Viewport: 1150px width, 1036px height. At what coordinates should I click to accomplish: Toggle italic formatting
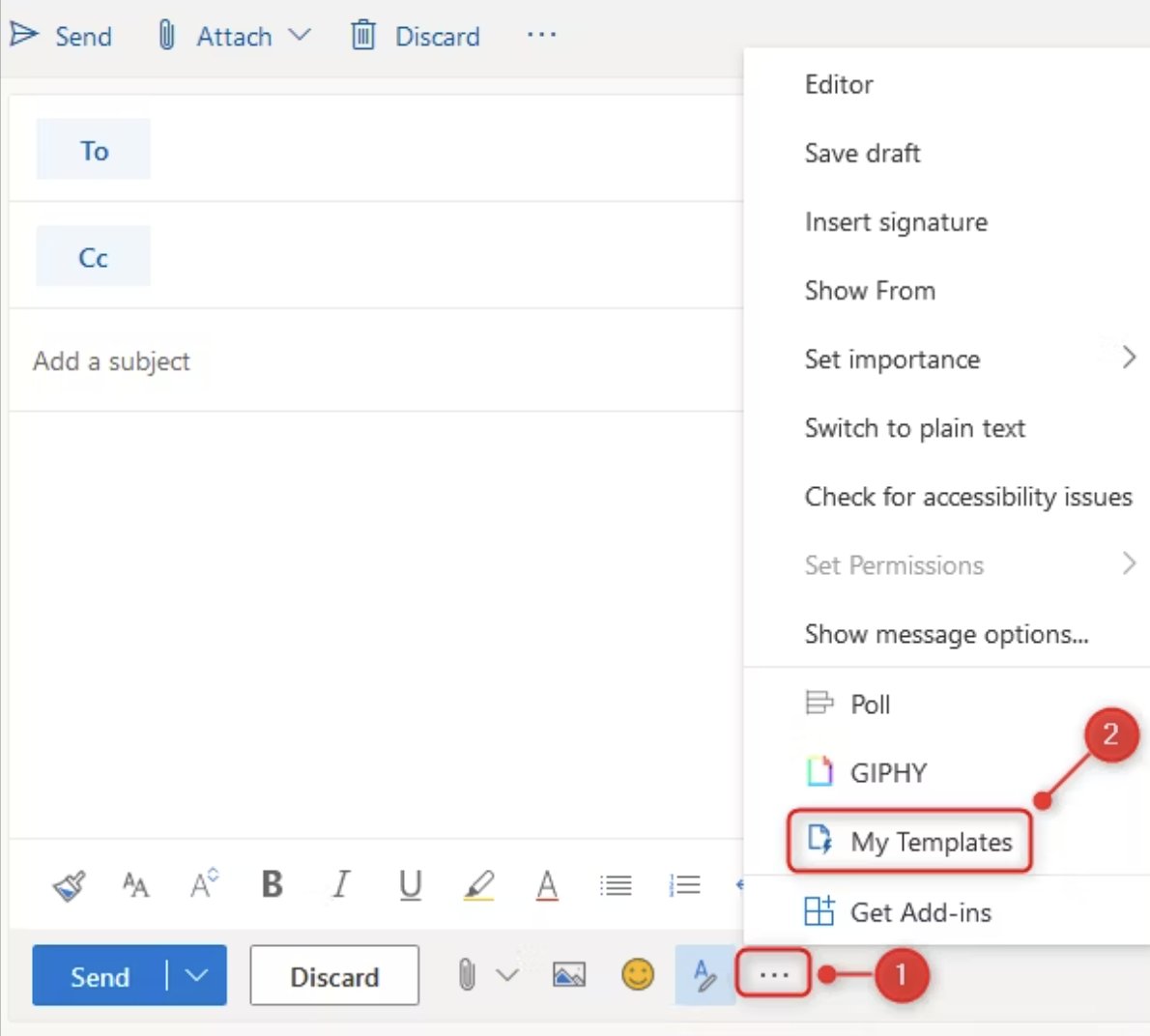[x=339, y=884]
